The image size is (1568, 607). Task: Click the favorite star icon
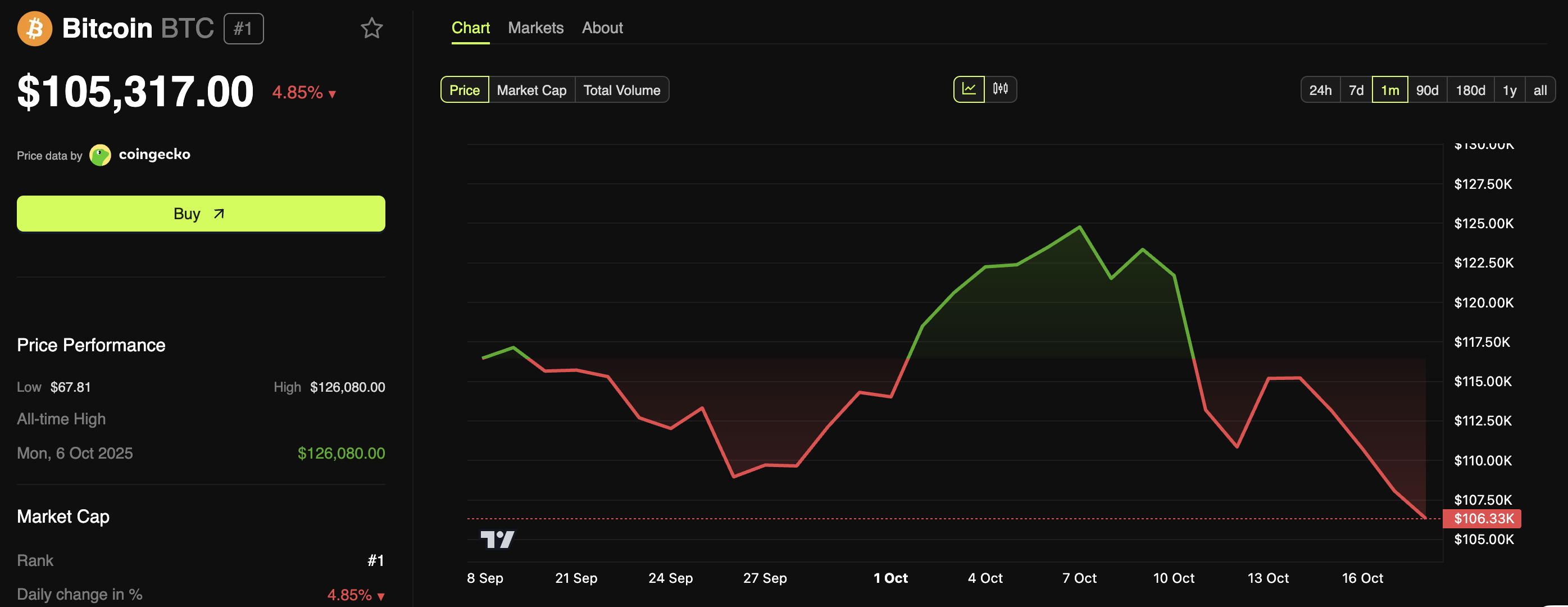tap(371, 29)
